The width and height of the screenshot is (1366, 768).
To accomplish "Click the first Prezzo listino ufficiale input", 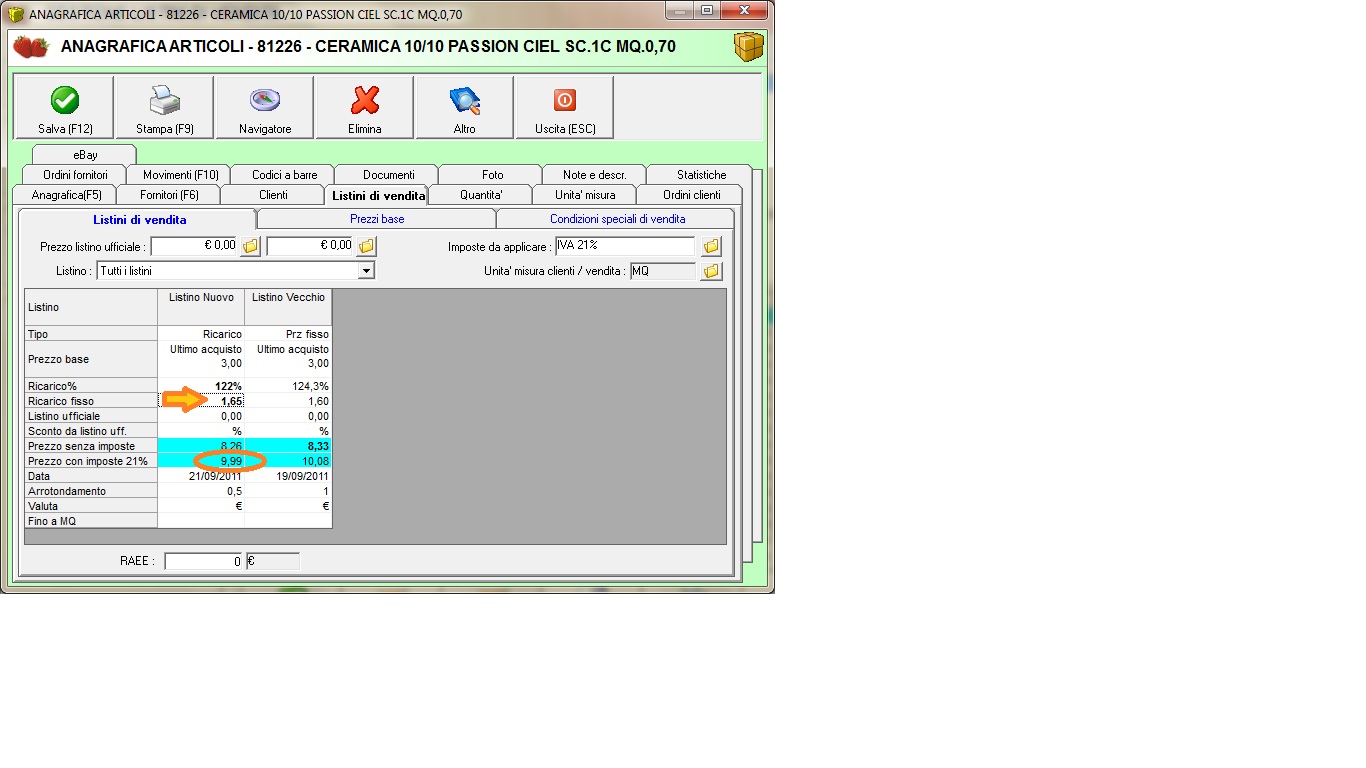I will pyautogui.click(x=194, y=246).
